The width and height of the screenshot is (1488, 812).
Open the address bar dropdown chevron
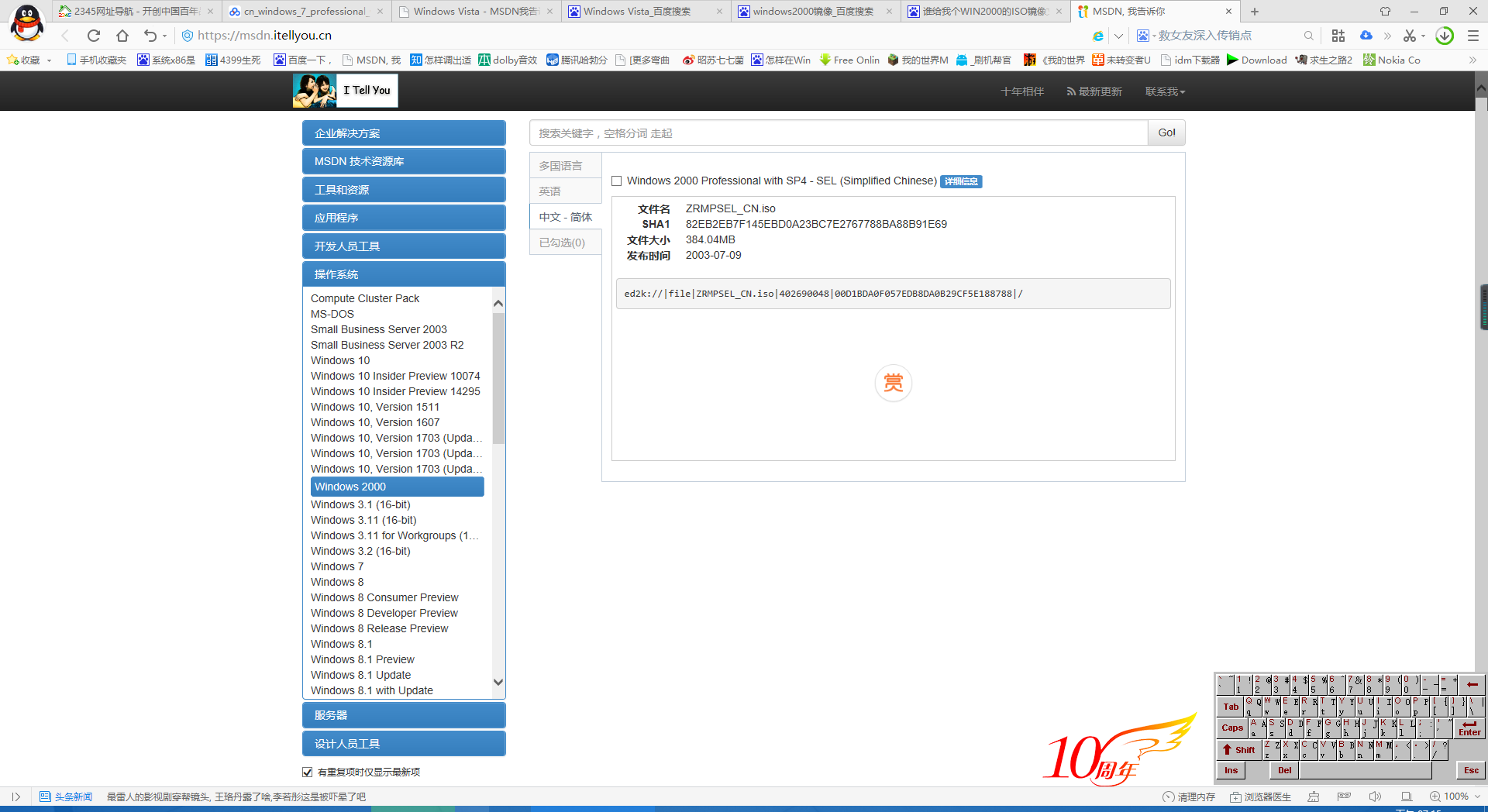pyautogui.click(x=1118, y=36)
